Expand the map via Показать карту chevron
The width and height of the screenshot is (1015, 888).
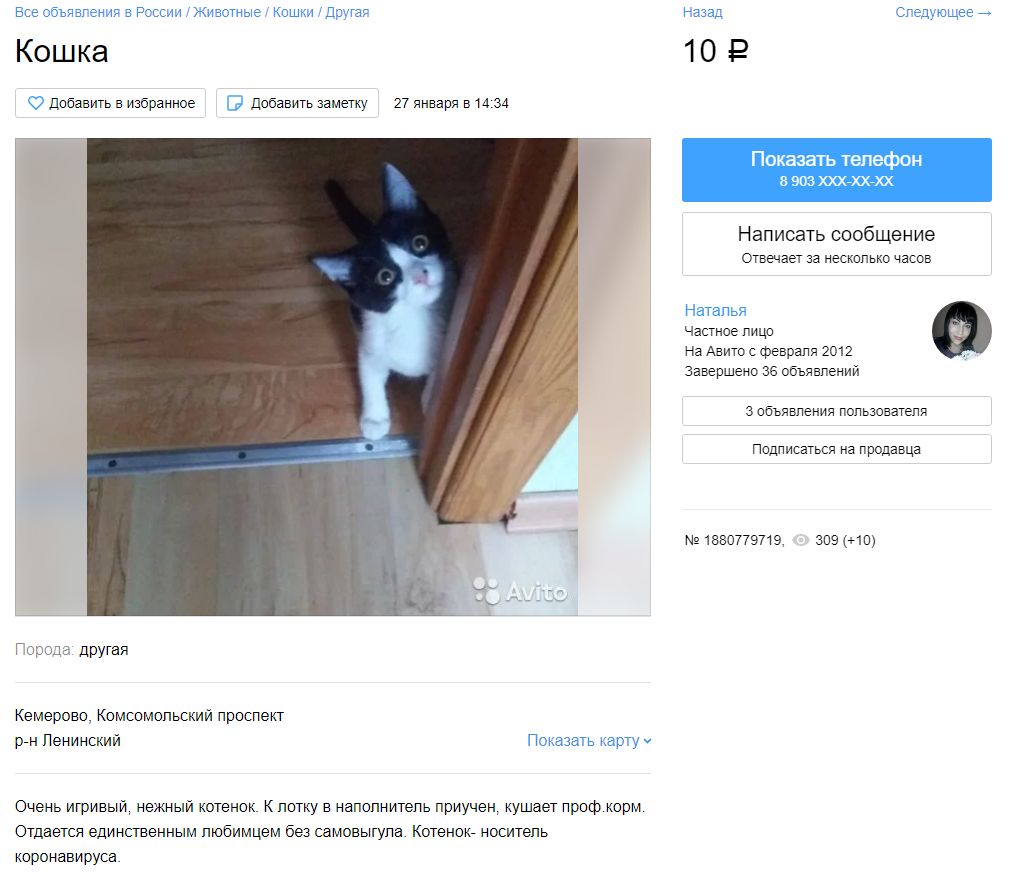pyautogui.click(x=648, y=741)
